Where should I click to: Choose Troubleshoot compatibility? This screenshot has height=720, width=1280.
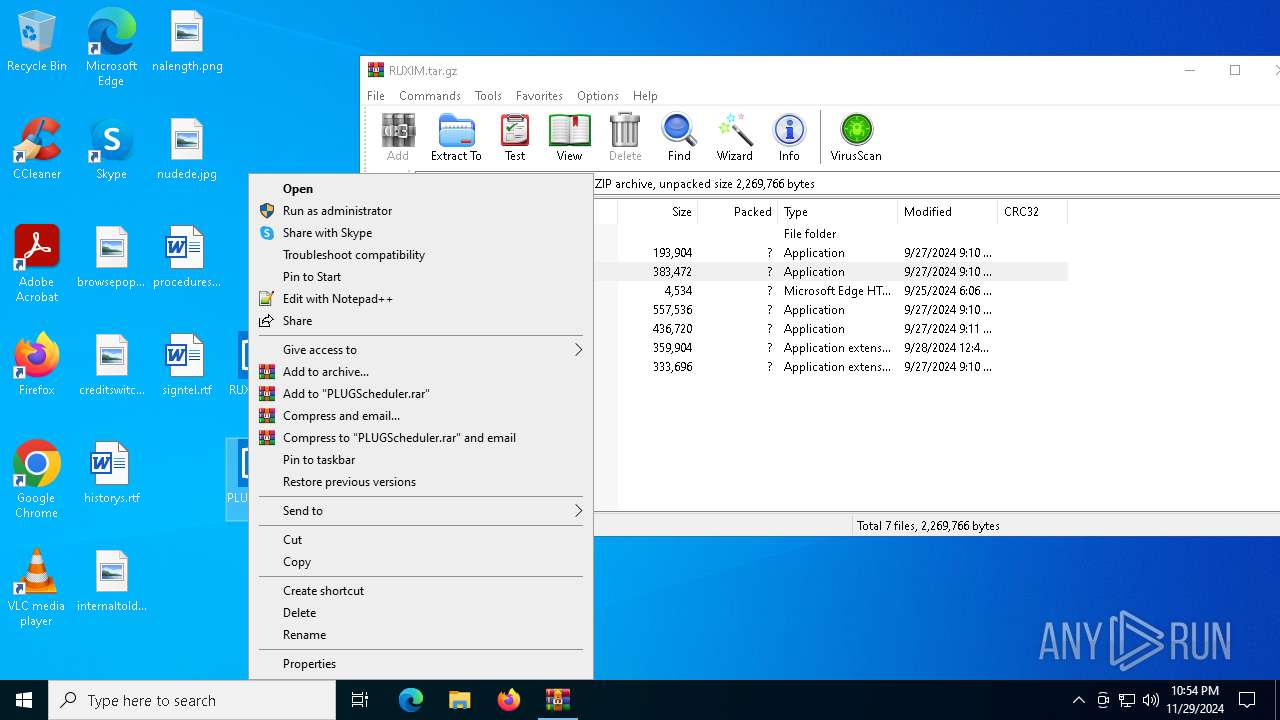420,255
